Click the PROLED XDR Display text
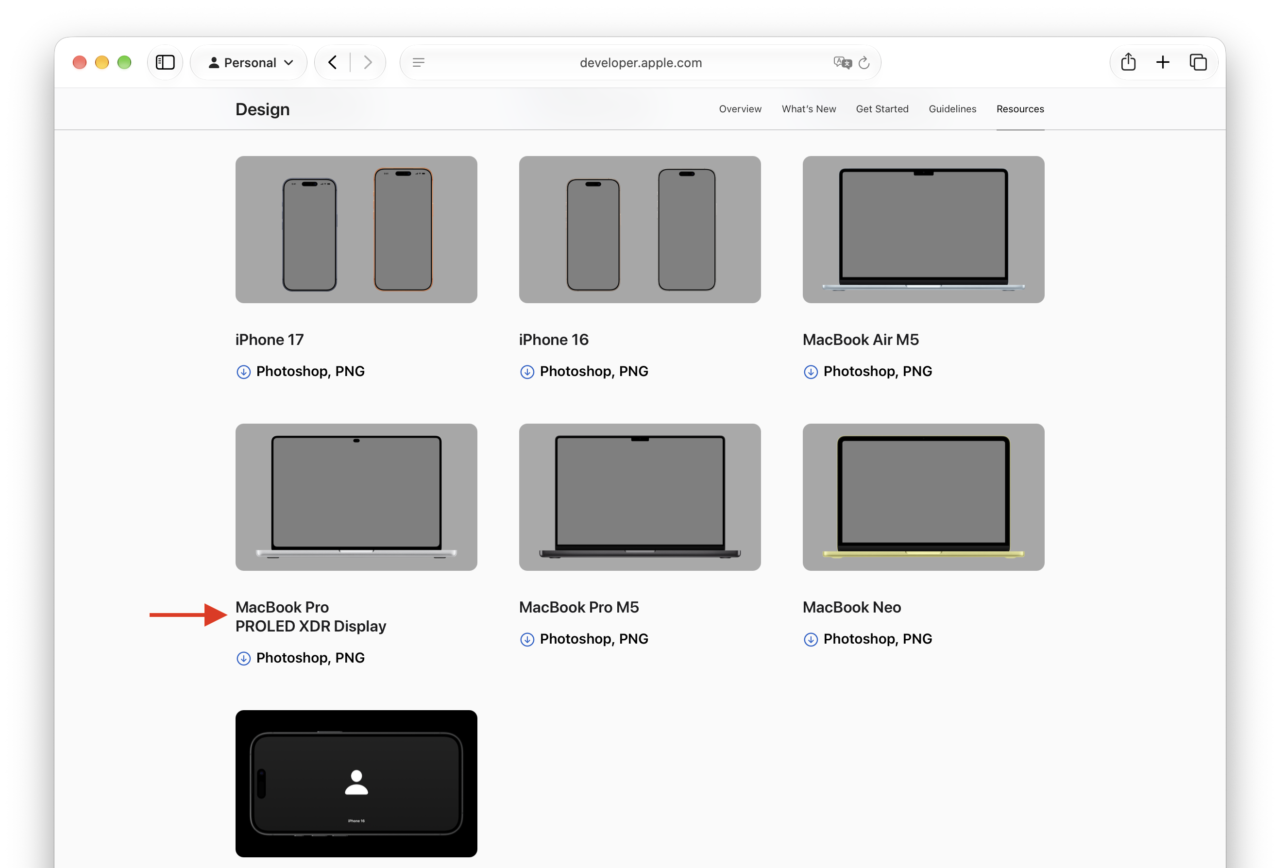This screenshot has height=868, width=1280. 311,627
